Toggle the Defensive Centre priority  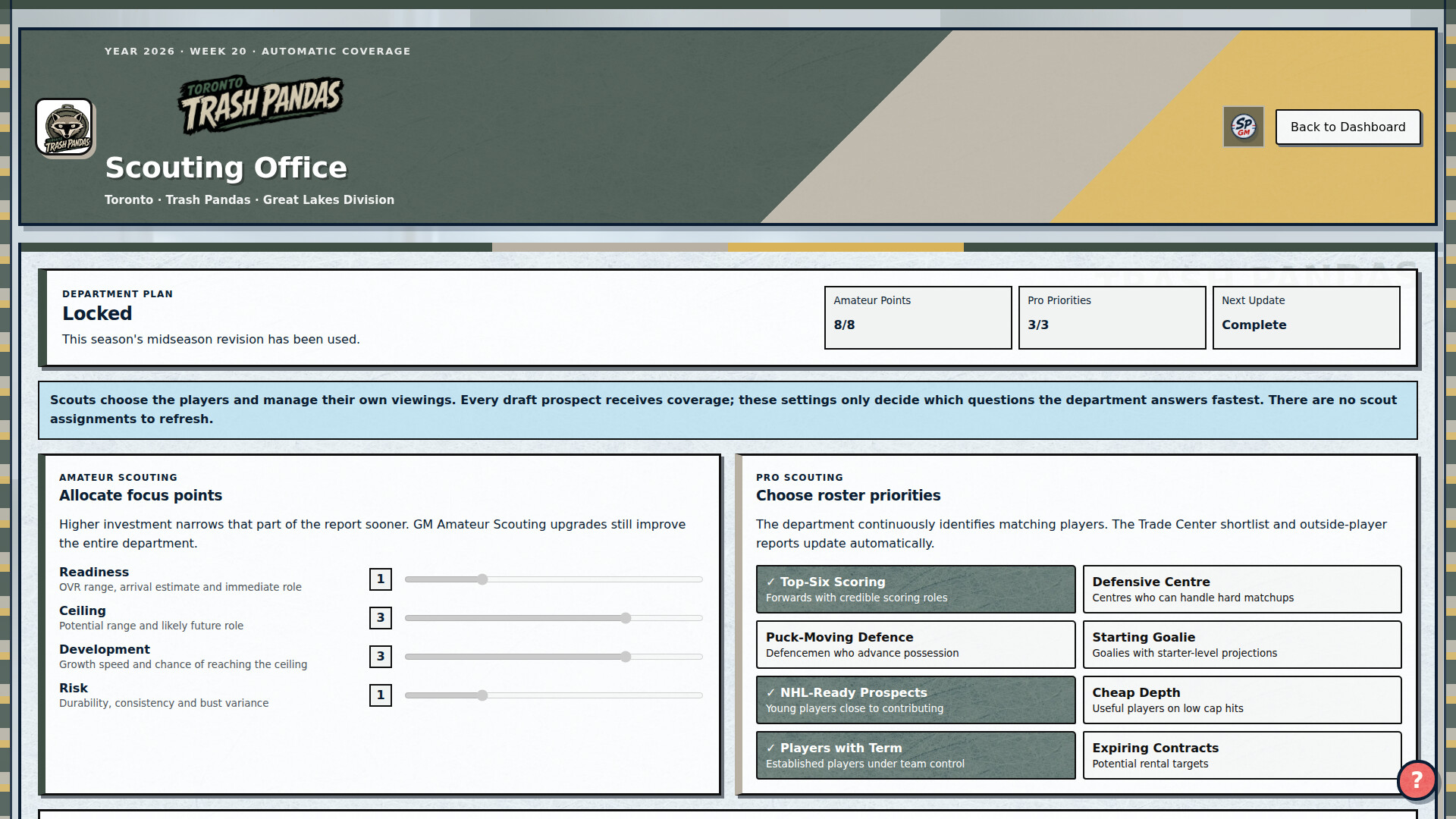click(1242, 589)
